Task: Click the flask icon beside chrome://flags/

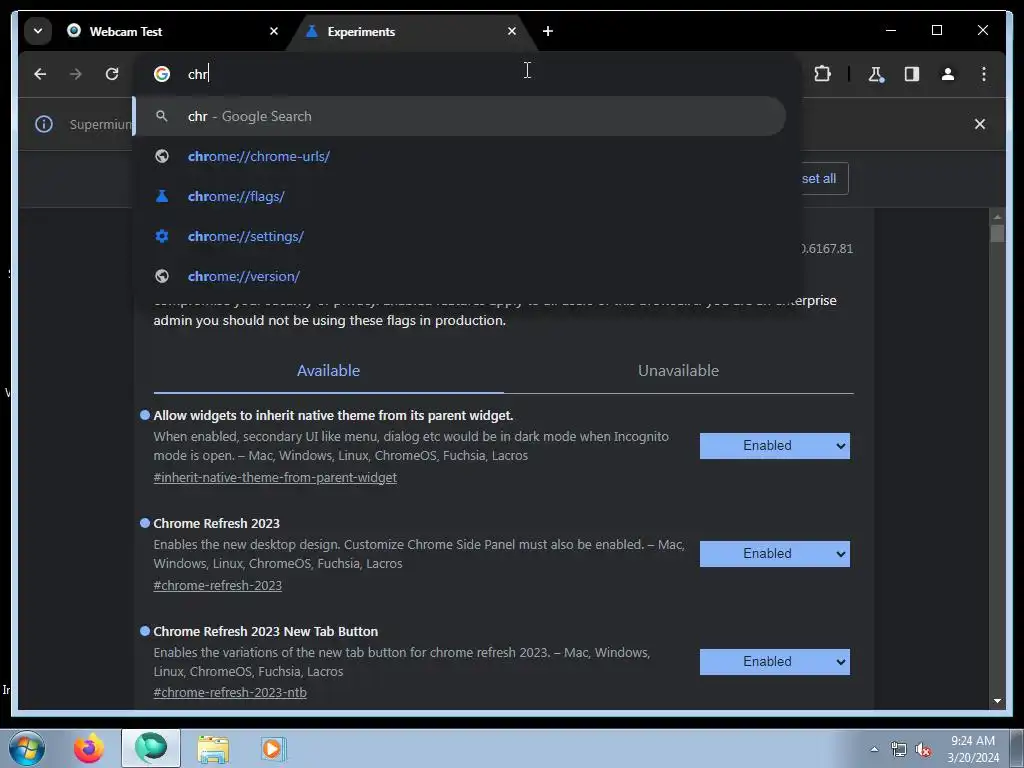Action: pyautogui.click(x=162, y=196)
